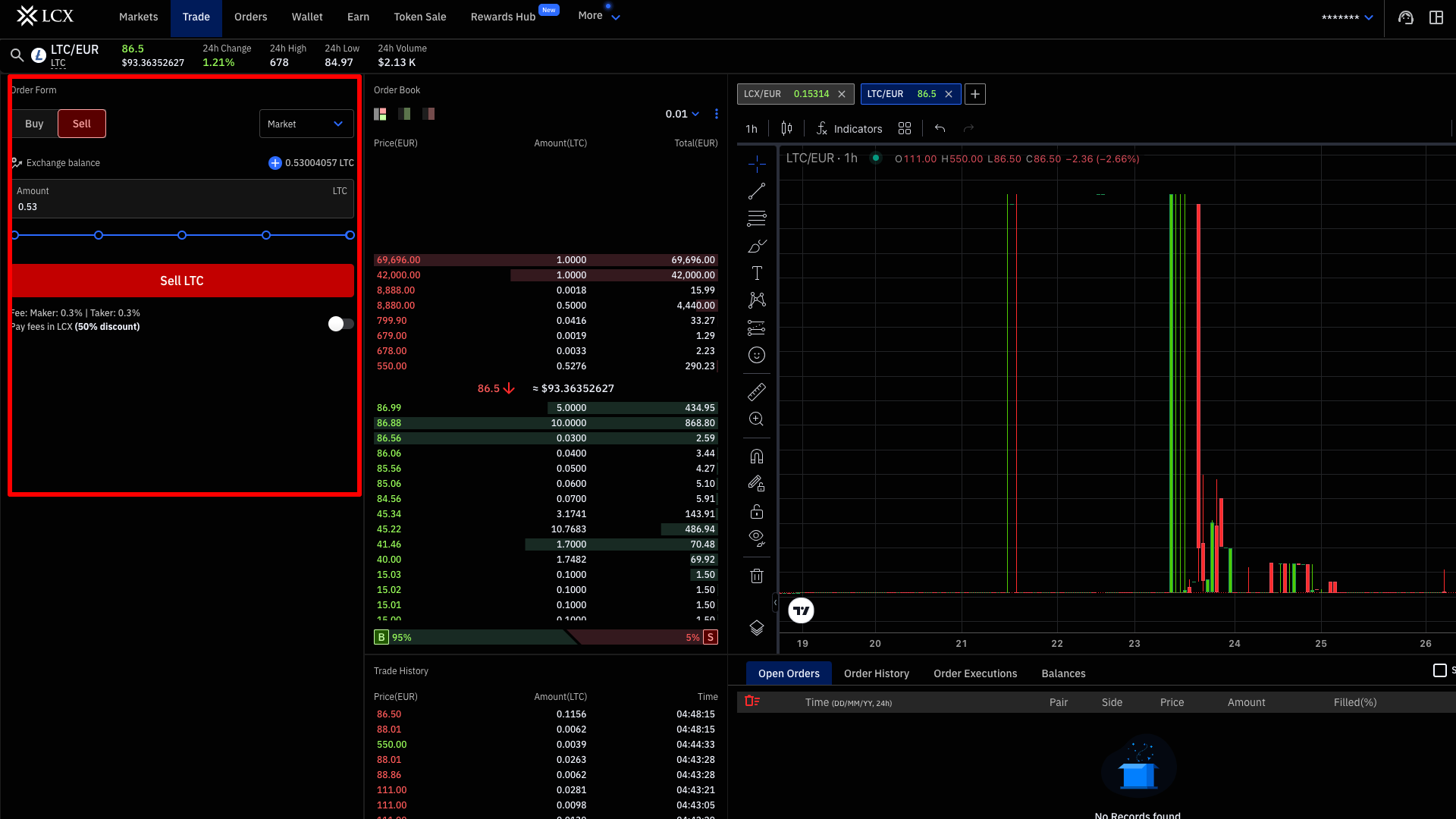
Task: Open the customer support headset icon
Action: [x=1406, y=17]
